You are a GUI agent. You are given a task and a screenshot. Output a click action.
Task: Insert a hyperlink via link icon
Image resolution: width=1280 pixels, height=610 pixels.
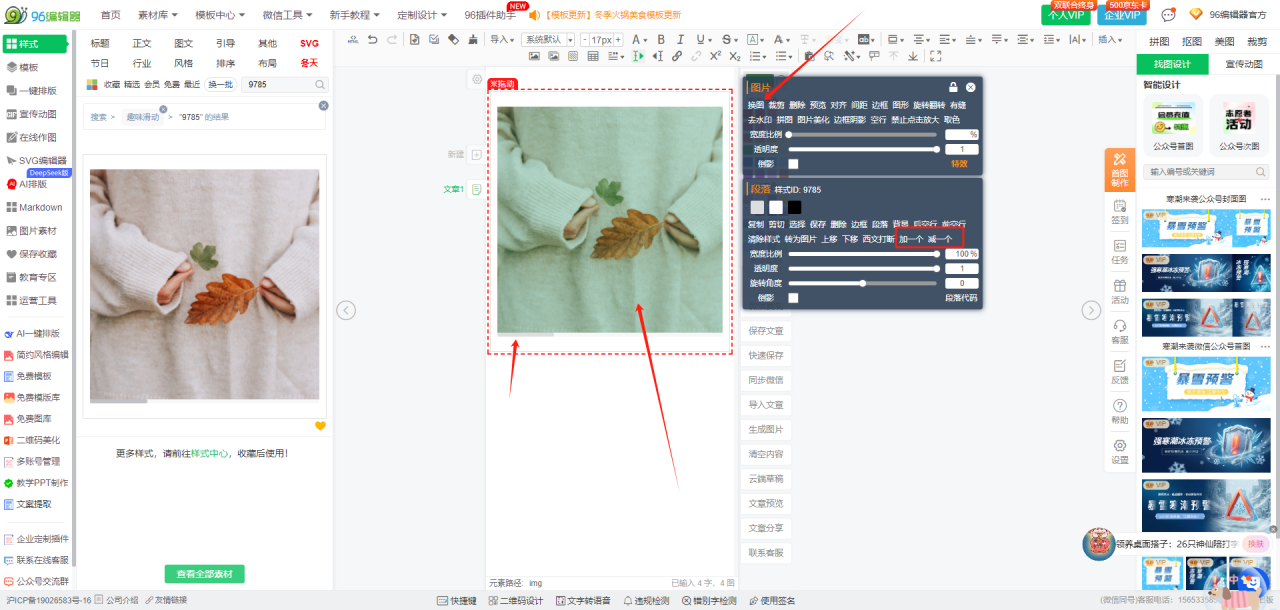677,56
